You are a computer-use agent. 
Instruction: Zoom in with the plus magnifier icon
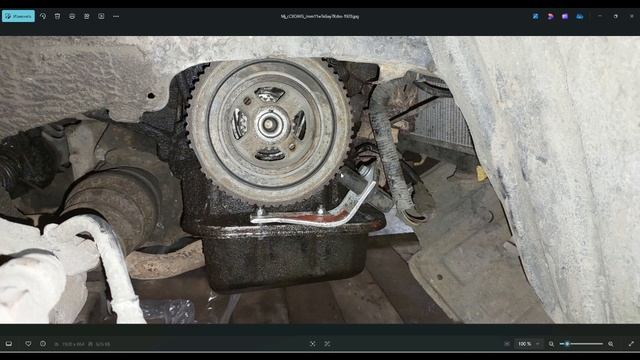click(x=611, y=344)
